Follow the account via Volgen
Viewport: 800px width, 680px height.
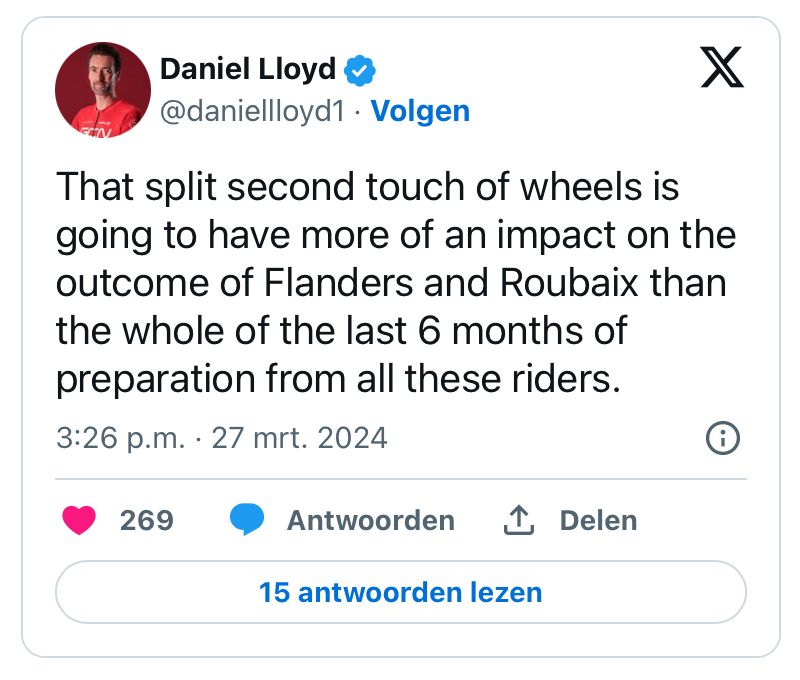point(420,111)
